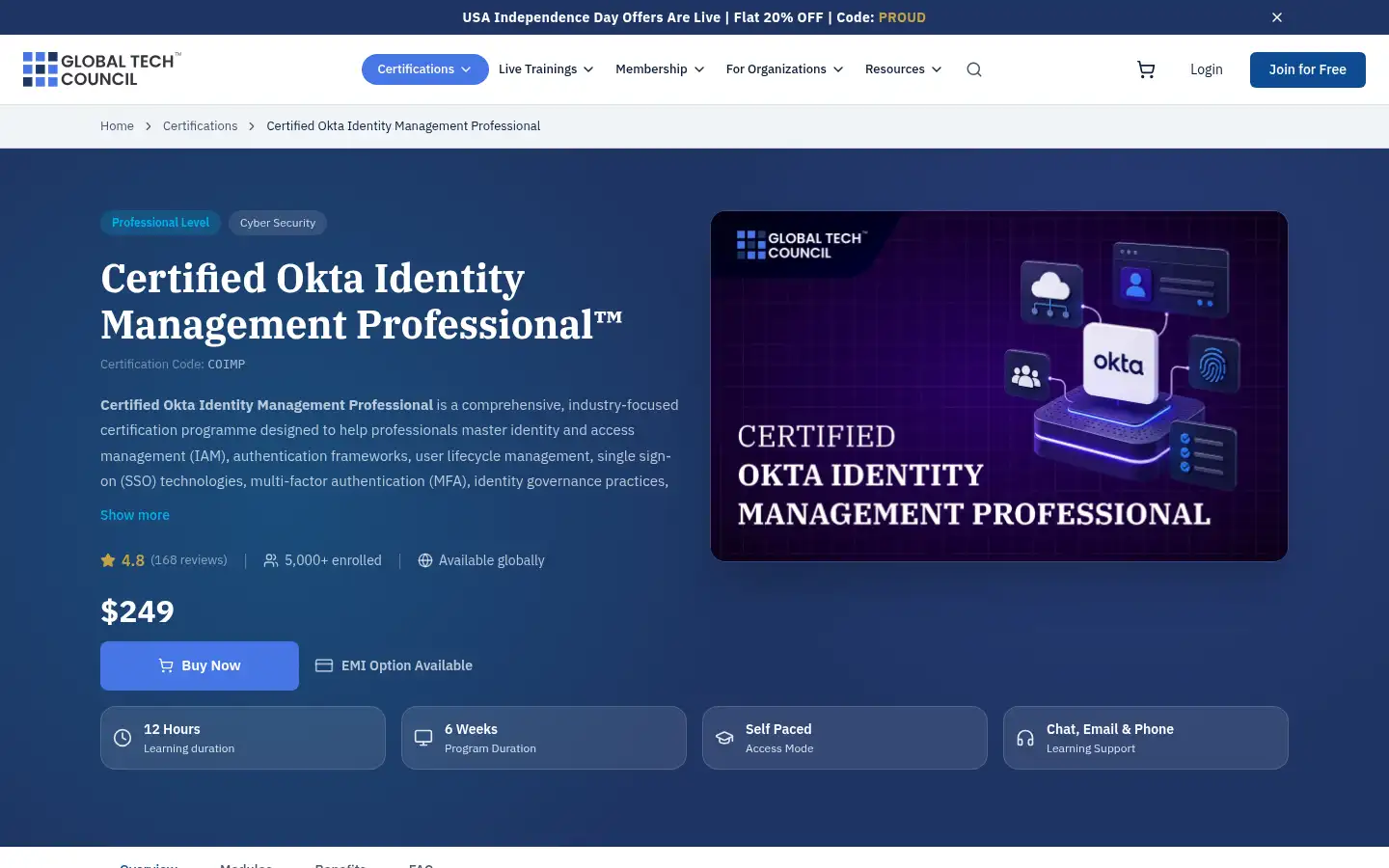
Task: Click the monitor icon in 6 Weeks card
Action: [x=423, y=738]
